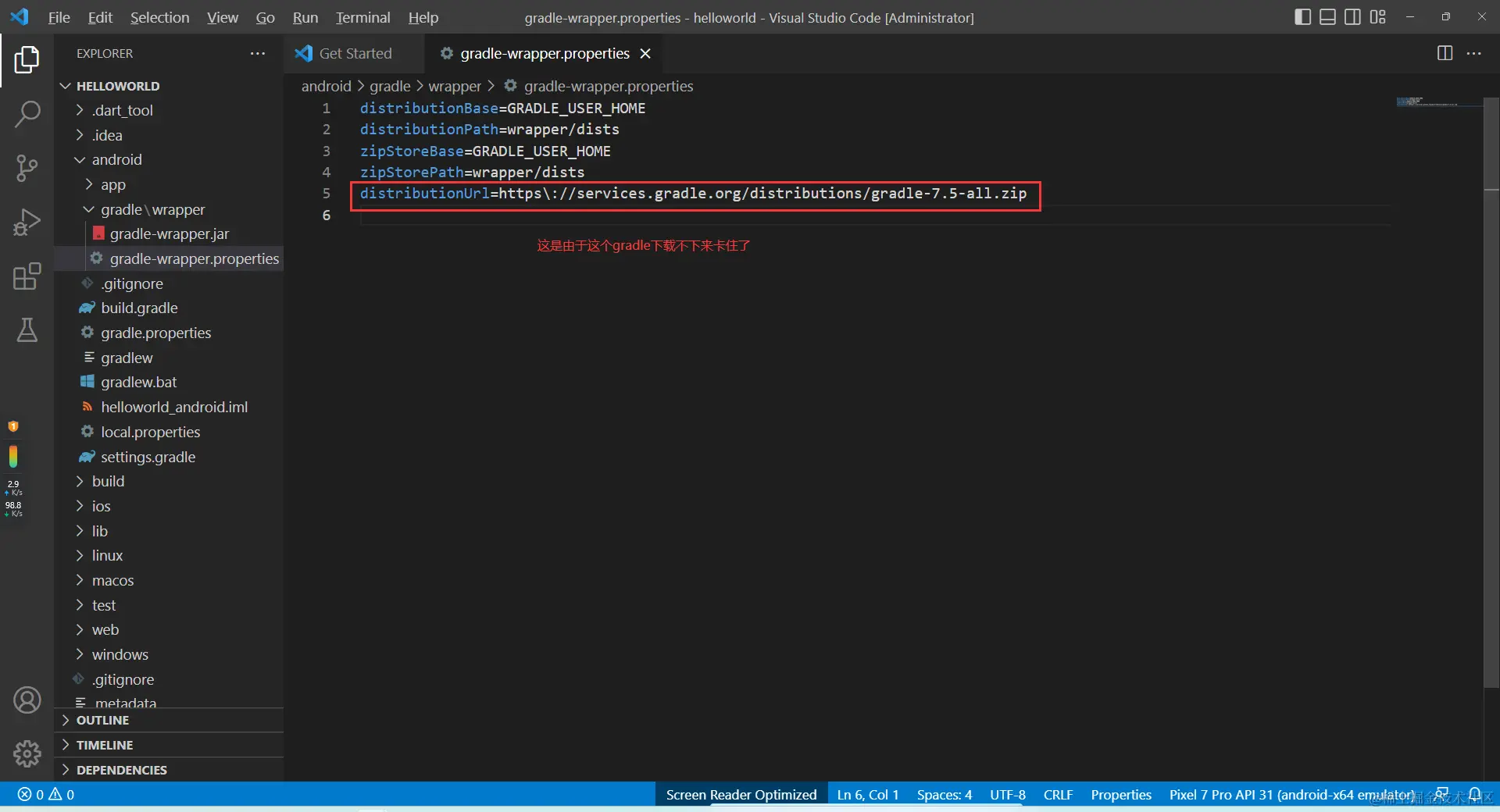Open local.properties file in explorer
The image size is (1500, 812).
pos(150,432)
